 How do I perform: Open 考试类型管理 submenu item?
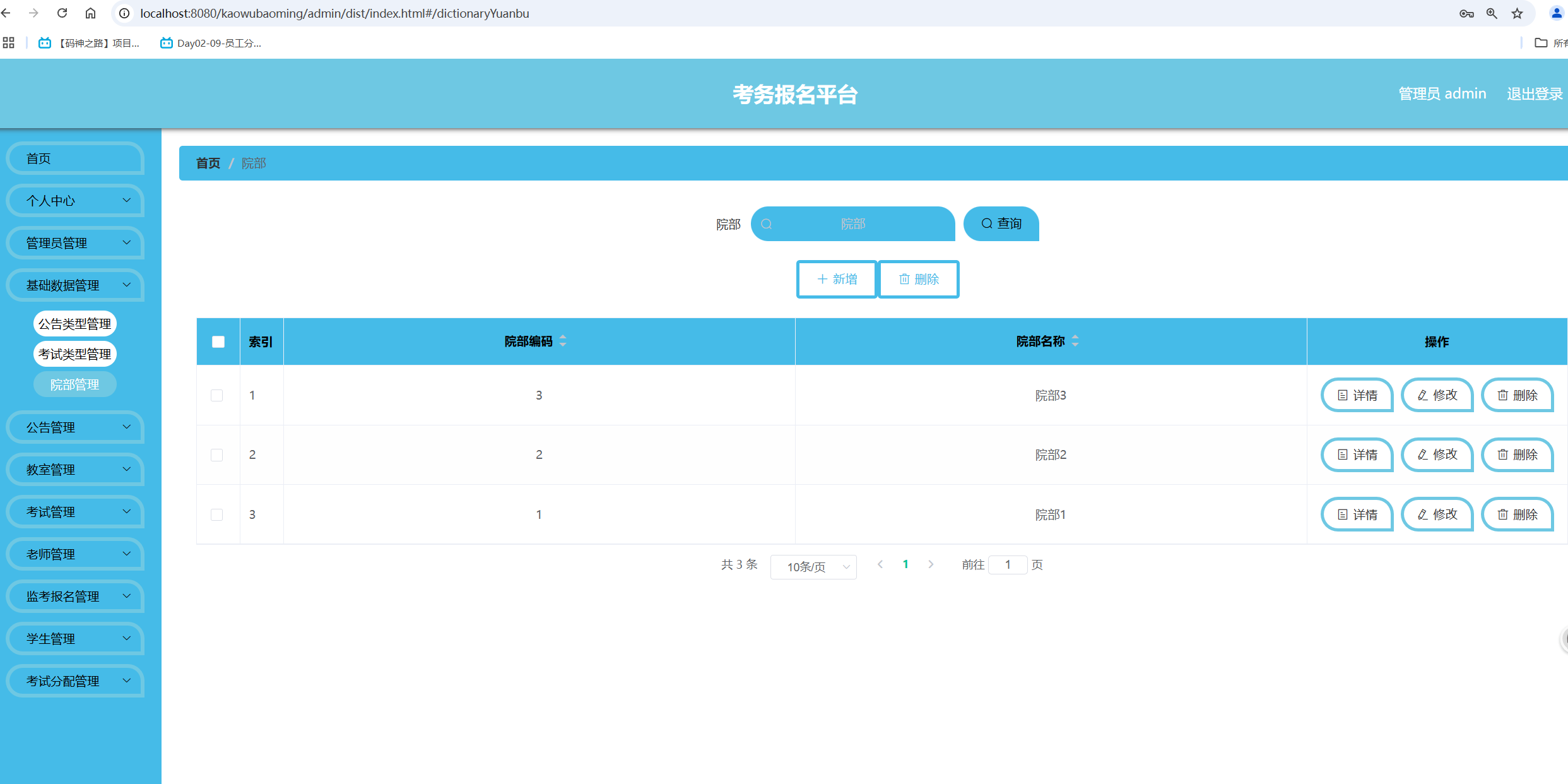[74, 354]
